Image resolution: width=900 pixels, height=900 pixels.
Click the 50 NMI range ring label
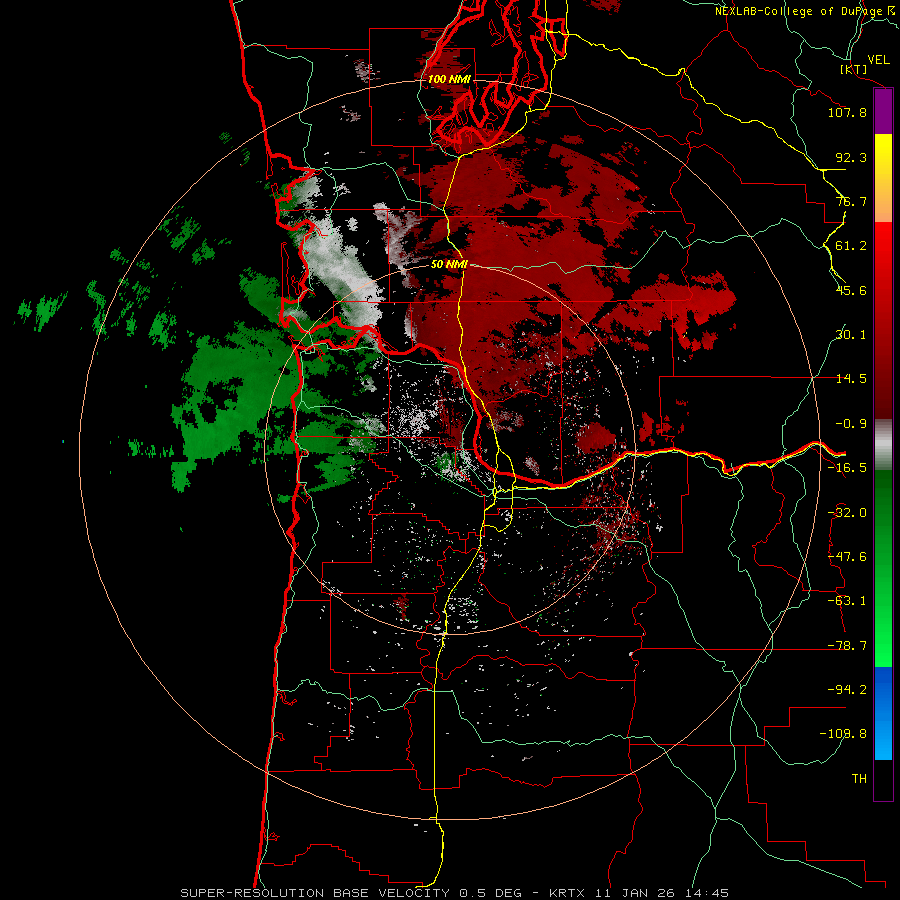449,265
